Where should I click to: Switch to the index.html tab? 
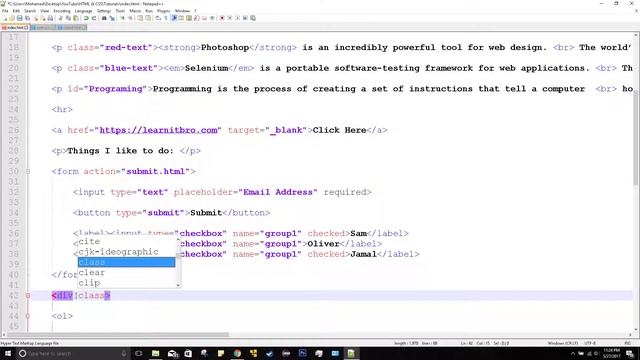click(x=15, y=27)
